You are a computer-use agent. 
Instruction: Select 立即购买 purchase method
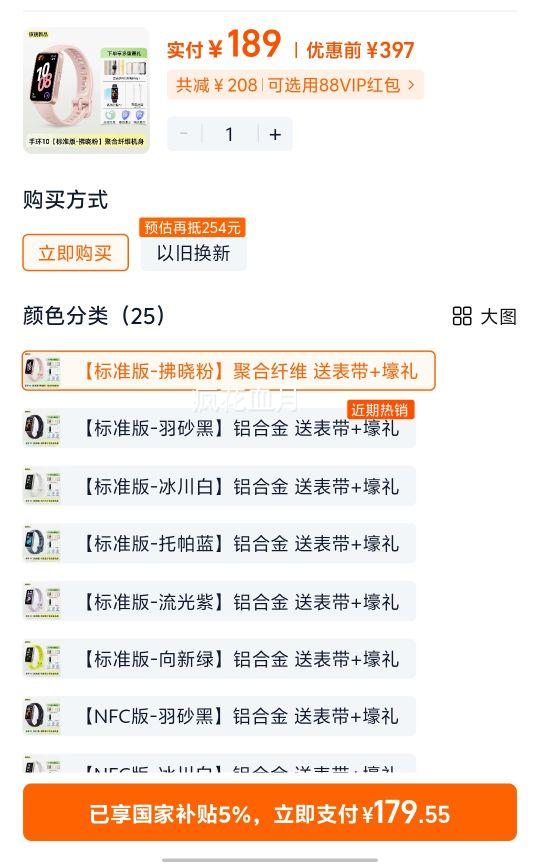[75, 253]
